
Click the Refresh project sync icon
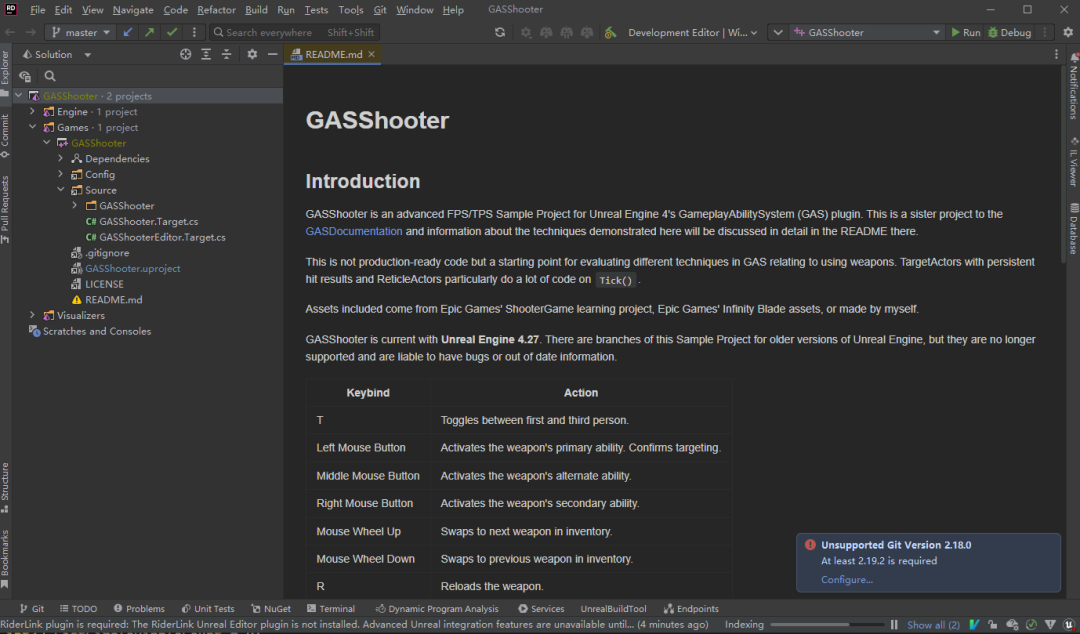coord(500,32)
